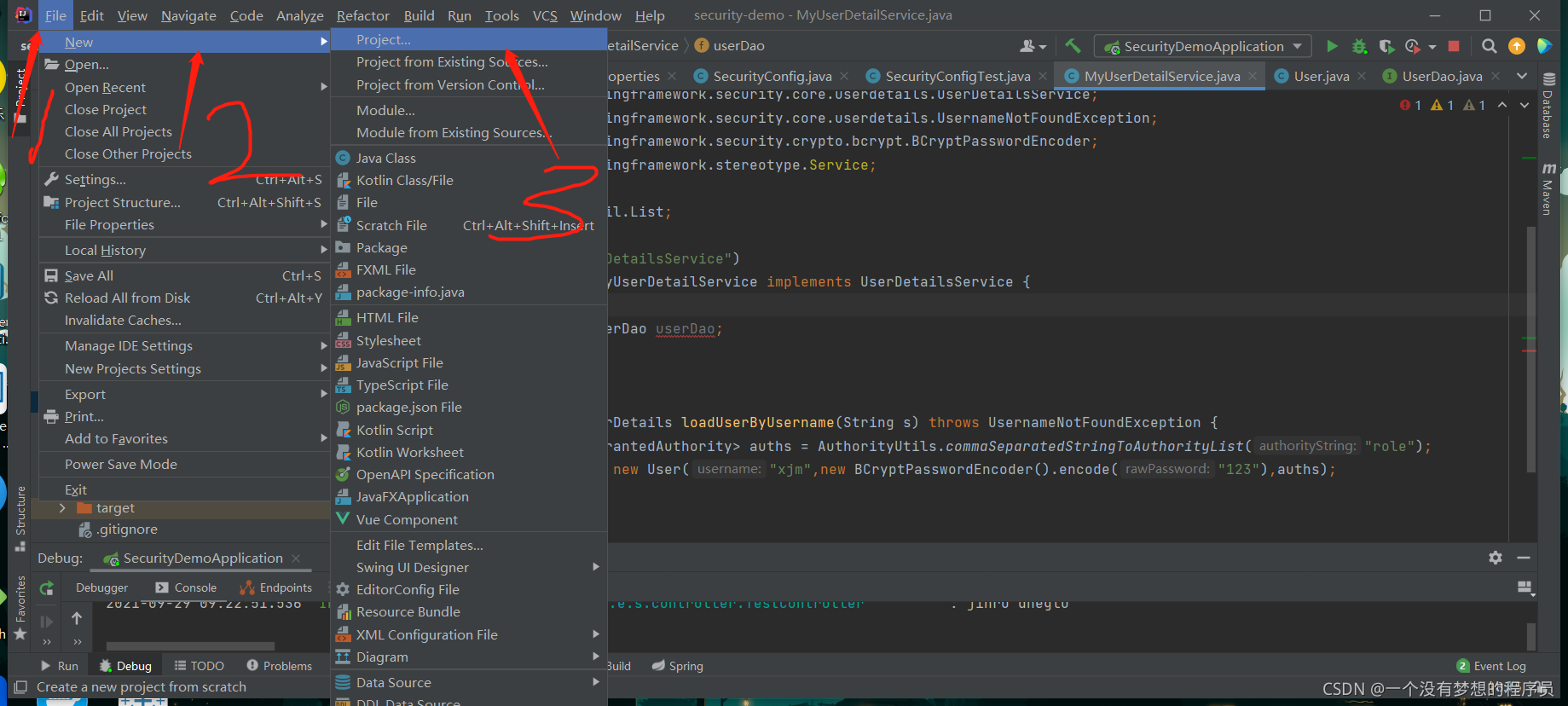Show more debug actions under the resume icon
1568x706 pixels.
coord(47,642)
